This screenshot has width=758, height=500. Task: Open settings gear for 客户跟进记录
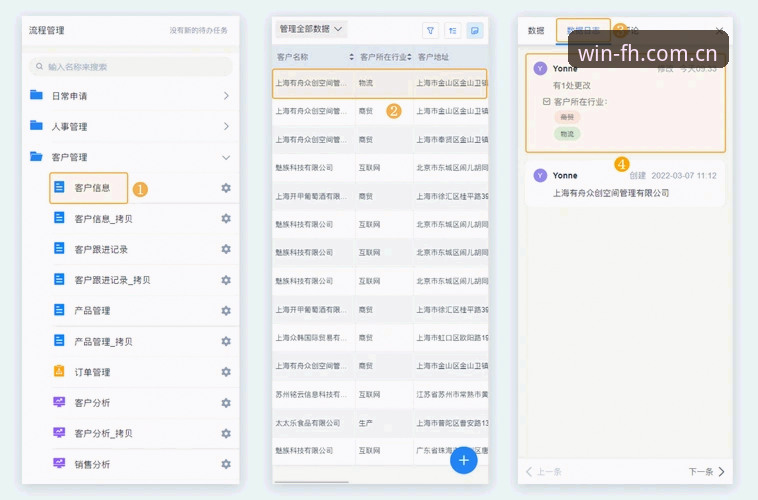click(226, 249)
